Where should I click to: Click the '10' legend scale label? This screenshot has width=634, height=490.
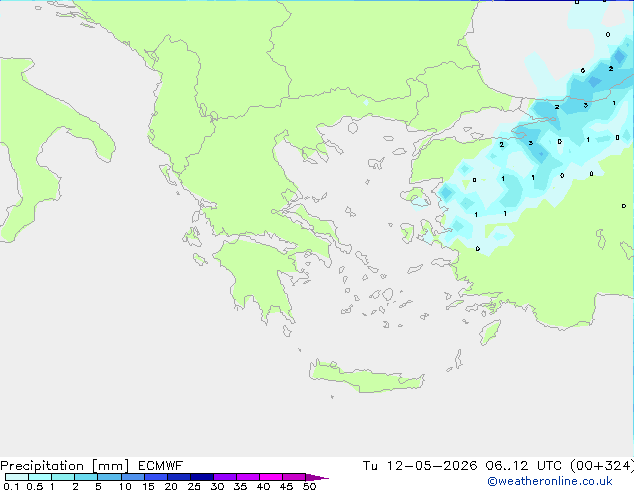click(x=125, y=486)
